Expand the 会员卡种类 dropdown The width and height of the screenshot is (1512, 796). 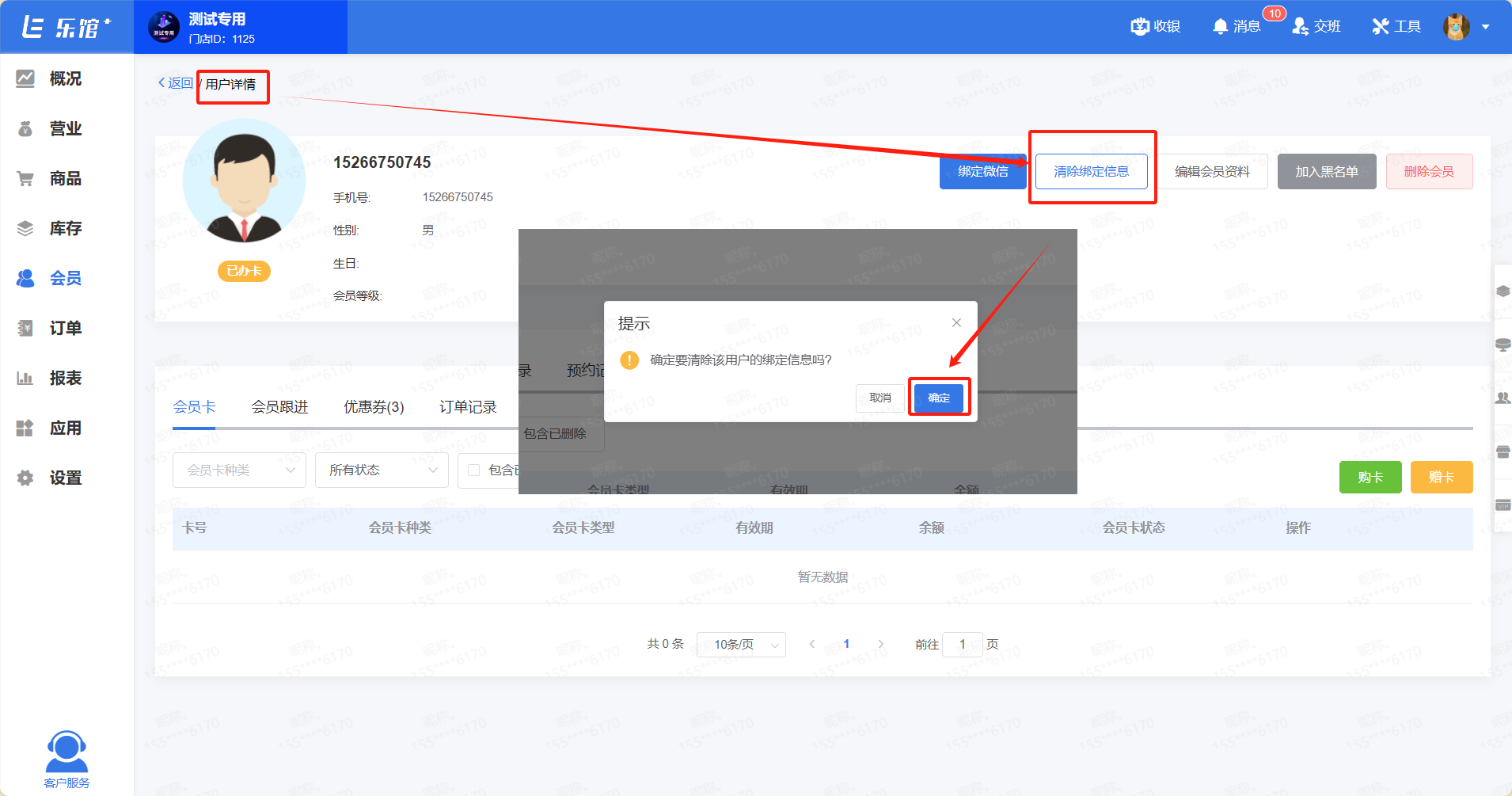[239, 470]
